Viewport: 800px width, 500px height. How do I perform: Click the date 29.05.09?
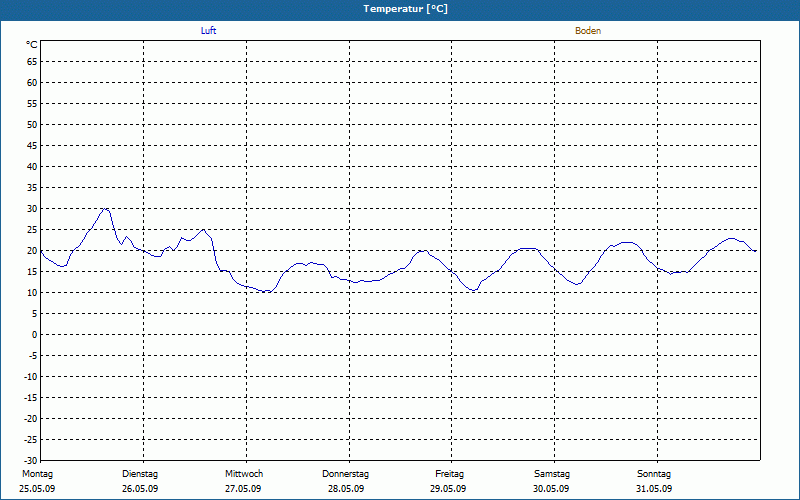(448, 489)
